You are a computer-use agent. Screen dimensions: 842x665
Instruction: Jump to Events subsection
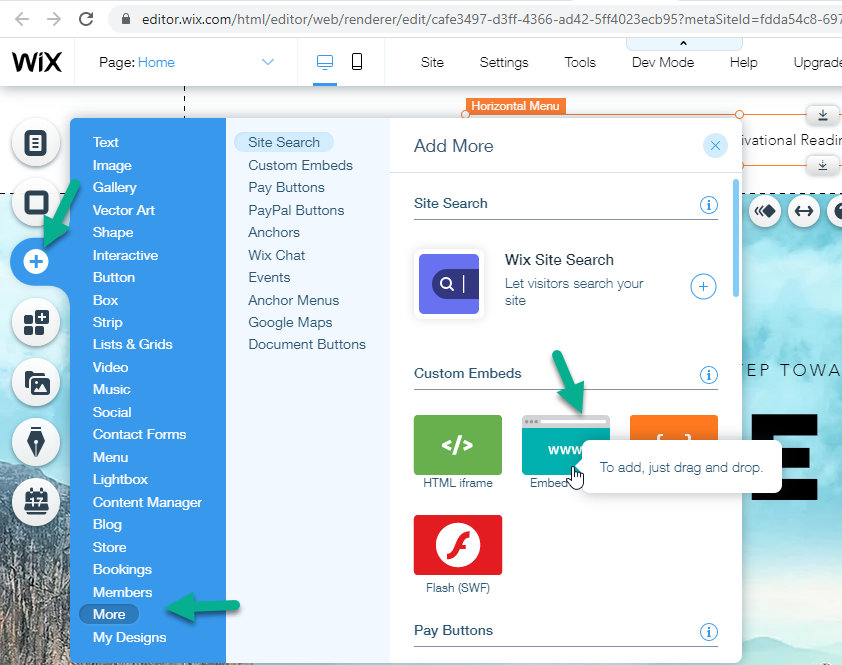[x=269, y=278]
